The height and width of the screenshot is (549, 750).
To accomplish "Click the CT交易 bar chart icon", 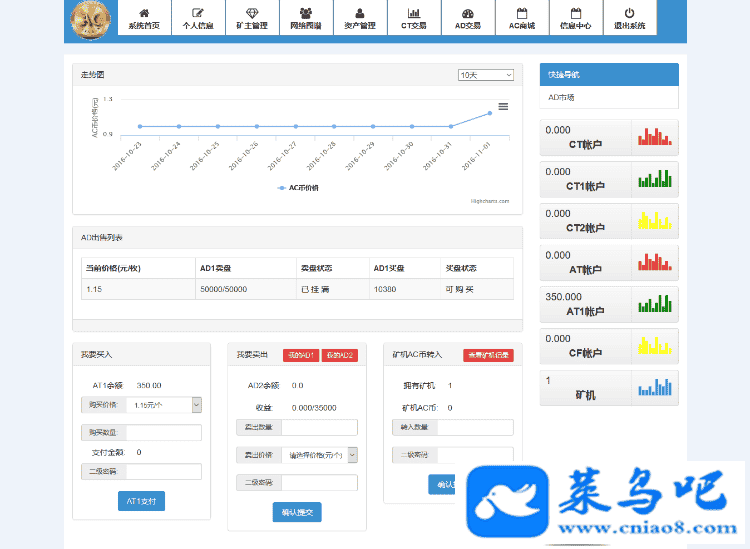I will (413, 13).
